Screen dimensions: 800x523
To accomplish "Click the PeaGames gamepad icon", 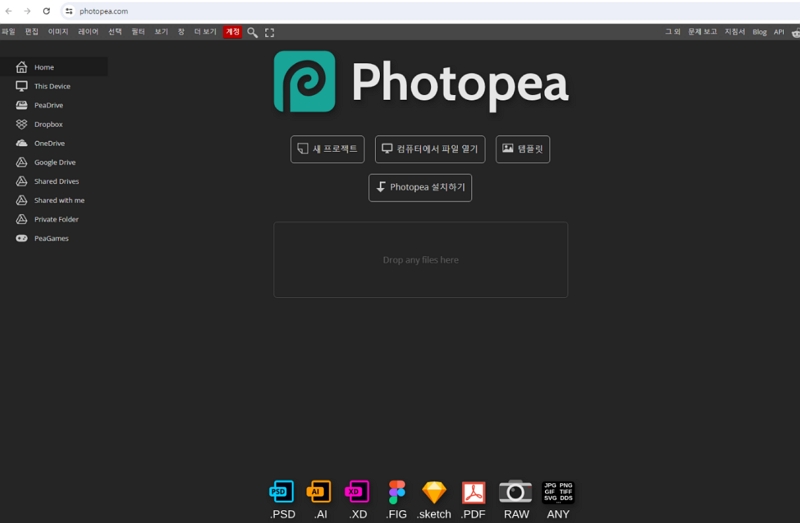I will (21, 238).
